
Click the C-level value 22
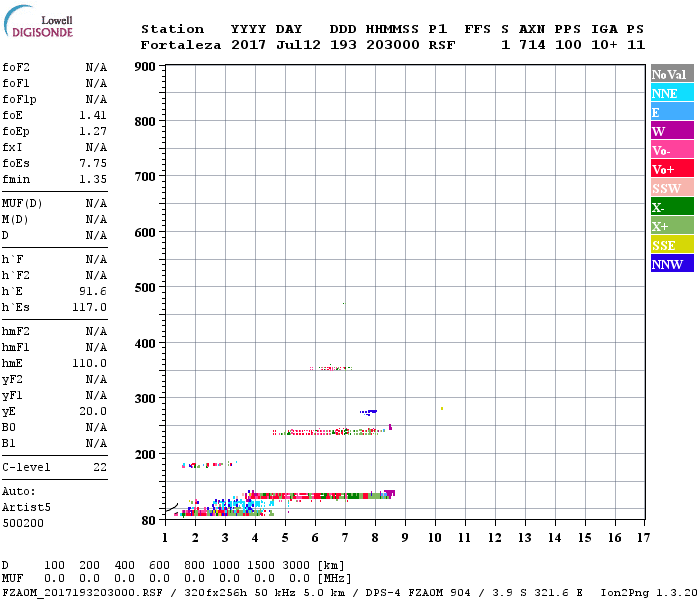100,467
